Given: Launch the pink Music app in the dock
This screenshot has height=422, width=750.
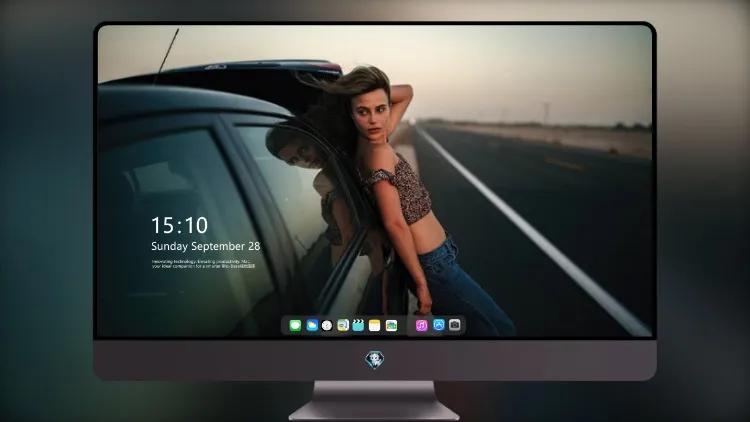Looking at the screenshot, I should pos(421,325).
